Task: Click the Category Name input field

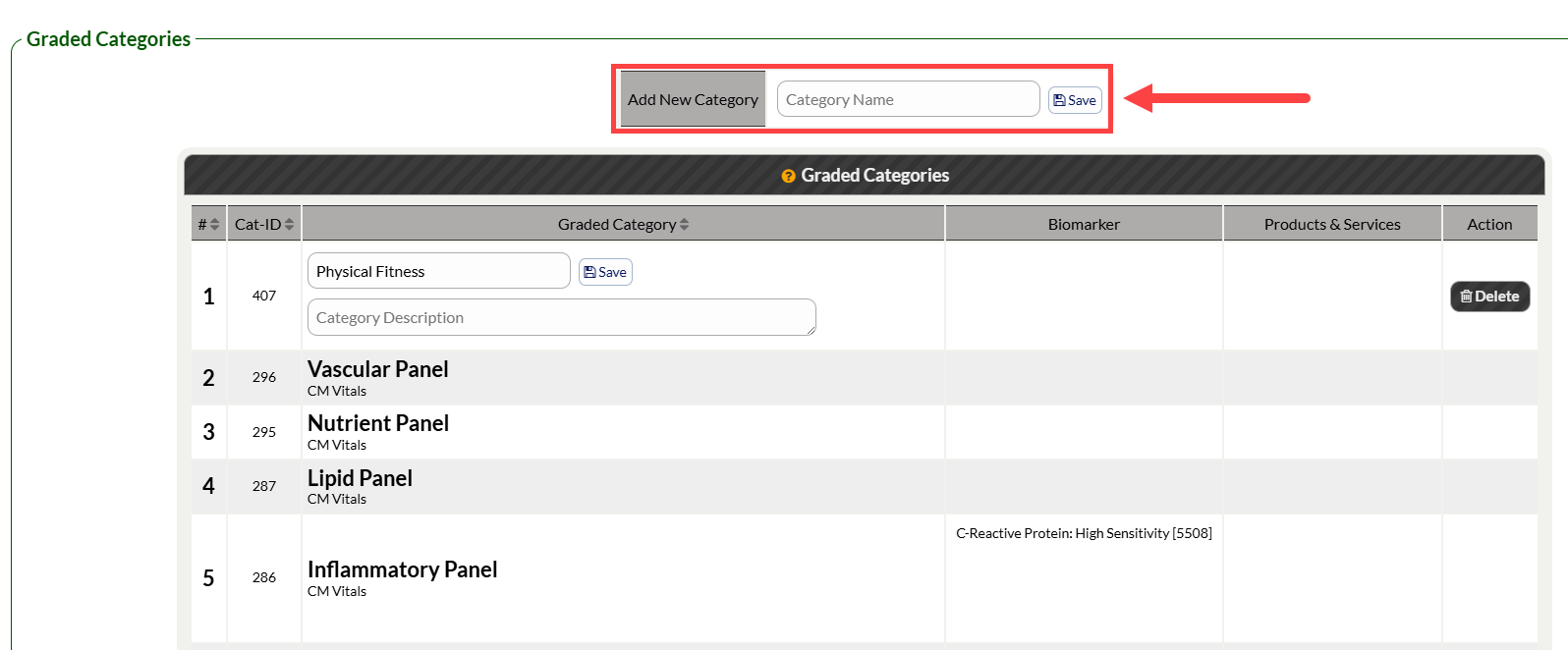Action: pyautogui.click(x=908, y=99)
